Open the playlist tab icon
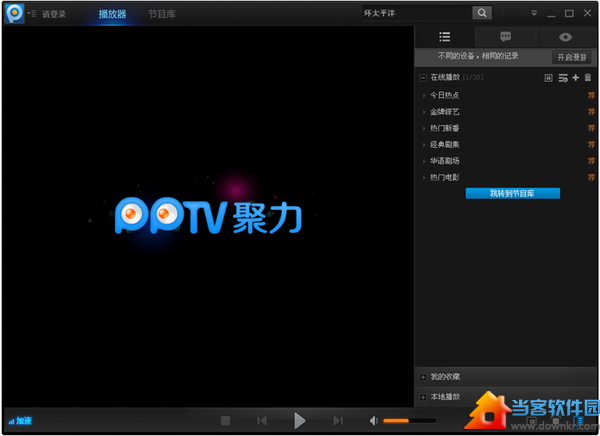The height and width of the screenshot is (436, 600). click(x=445, y=37)
